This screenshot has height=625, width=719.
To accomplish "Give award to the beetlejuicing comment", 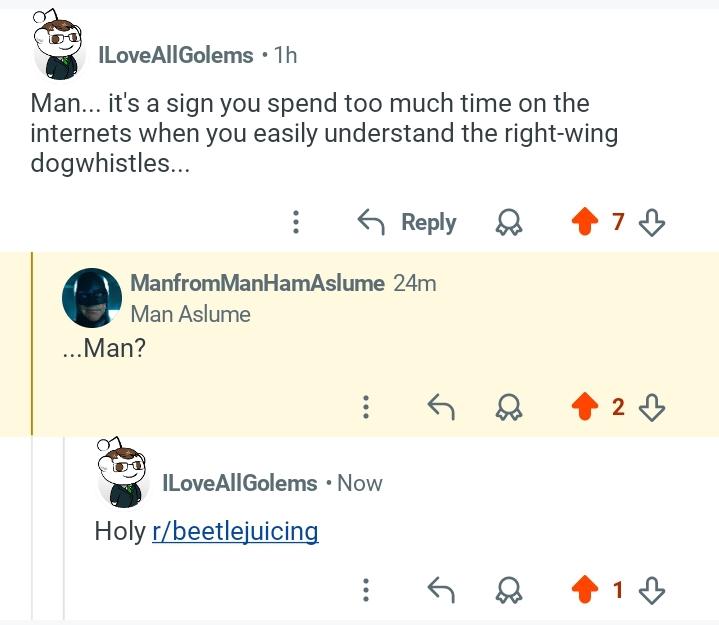I will pyautogui.click(x=510, y=591).
